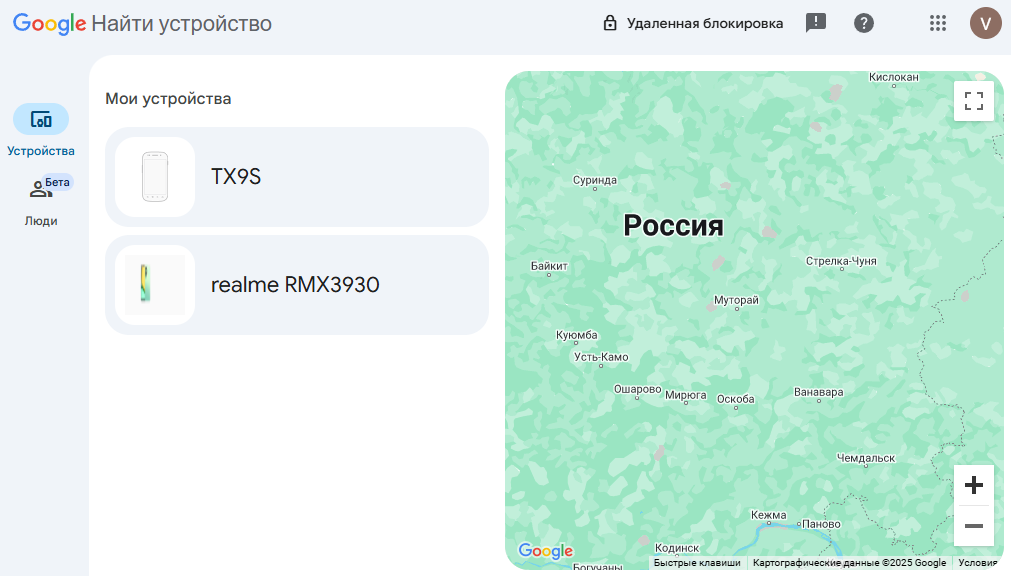1011x576 pixels.
Task: Open the Условия terms link
Action: pyautogui.click(x=977, y=562)
